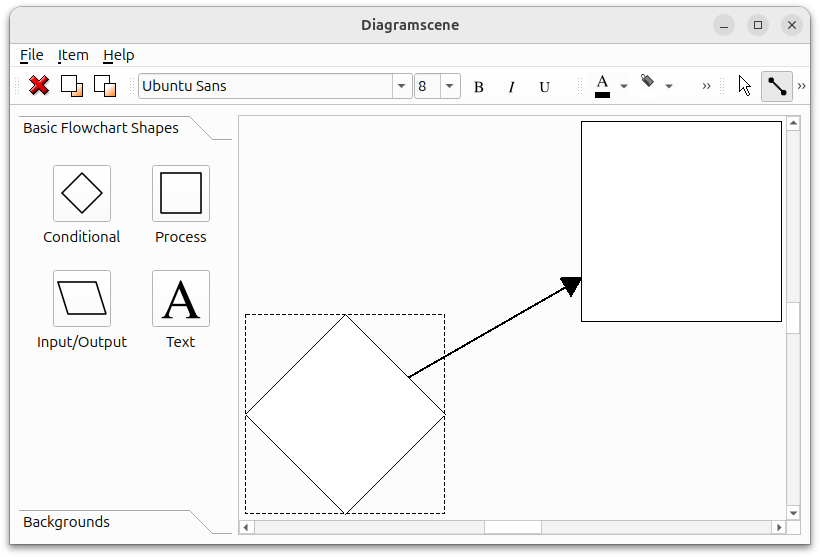Open the File menu

point(32,55)
